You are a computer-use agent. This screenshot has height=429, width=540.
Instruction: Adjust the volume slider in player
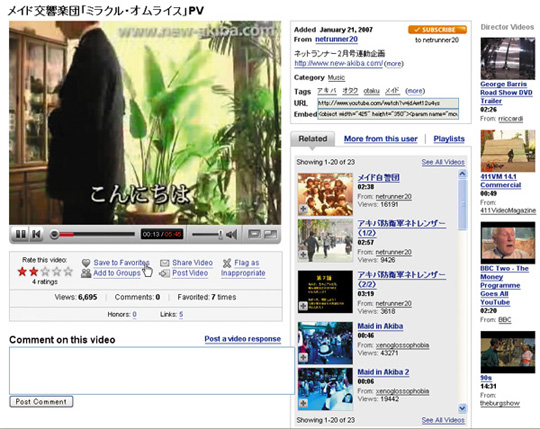click(208, 235)
